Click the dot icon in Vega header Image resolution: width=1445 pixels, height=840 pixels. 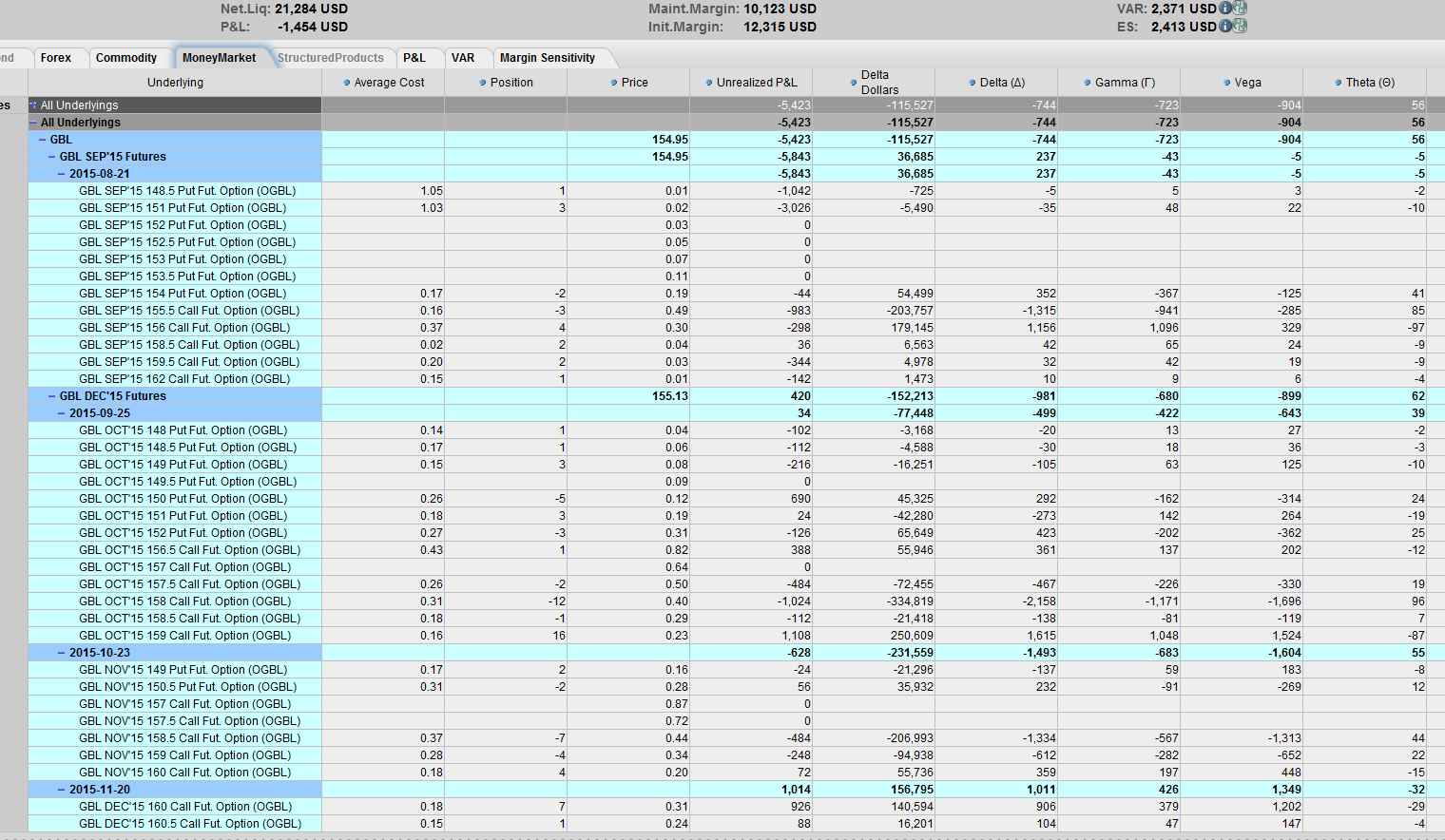pos(1227,83)
